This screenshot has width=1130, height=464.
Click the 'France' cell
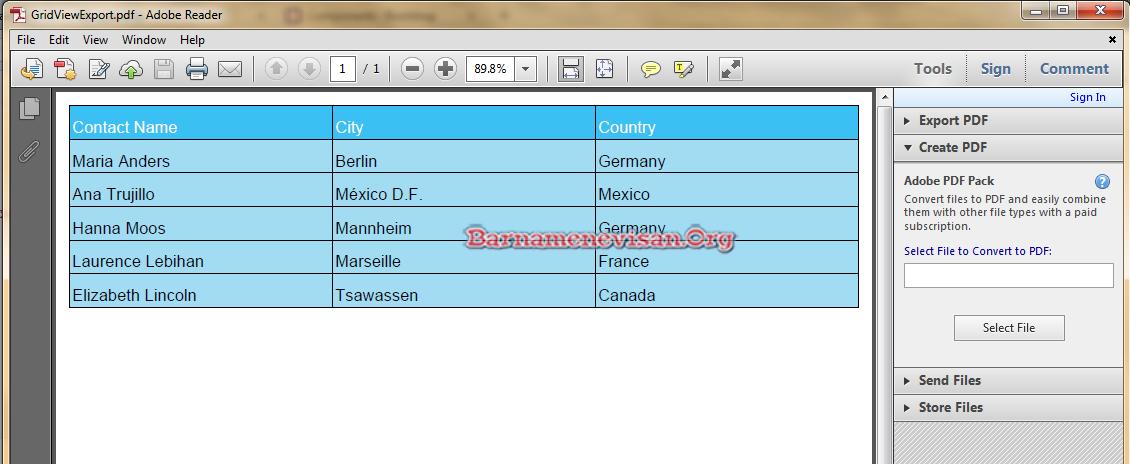pos(726,257)
